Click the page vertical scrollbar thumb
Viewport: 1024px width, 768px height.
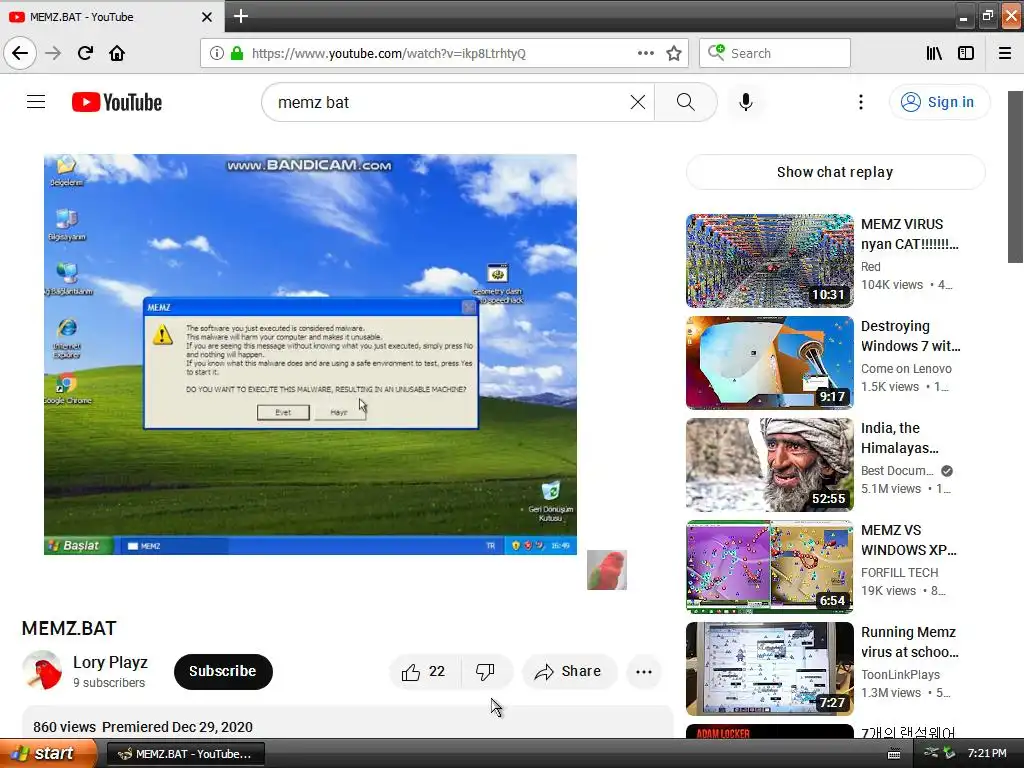[x=1015, y=177]
